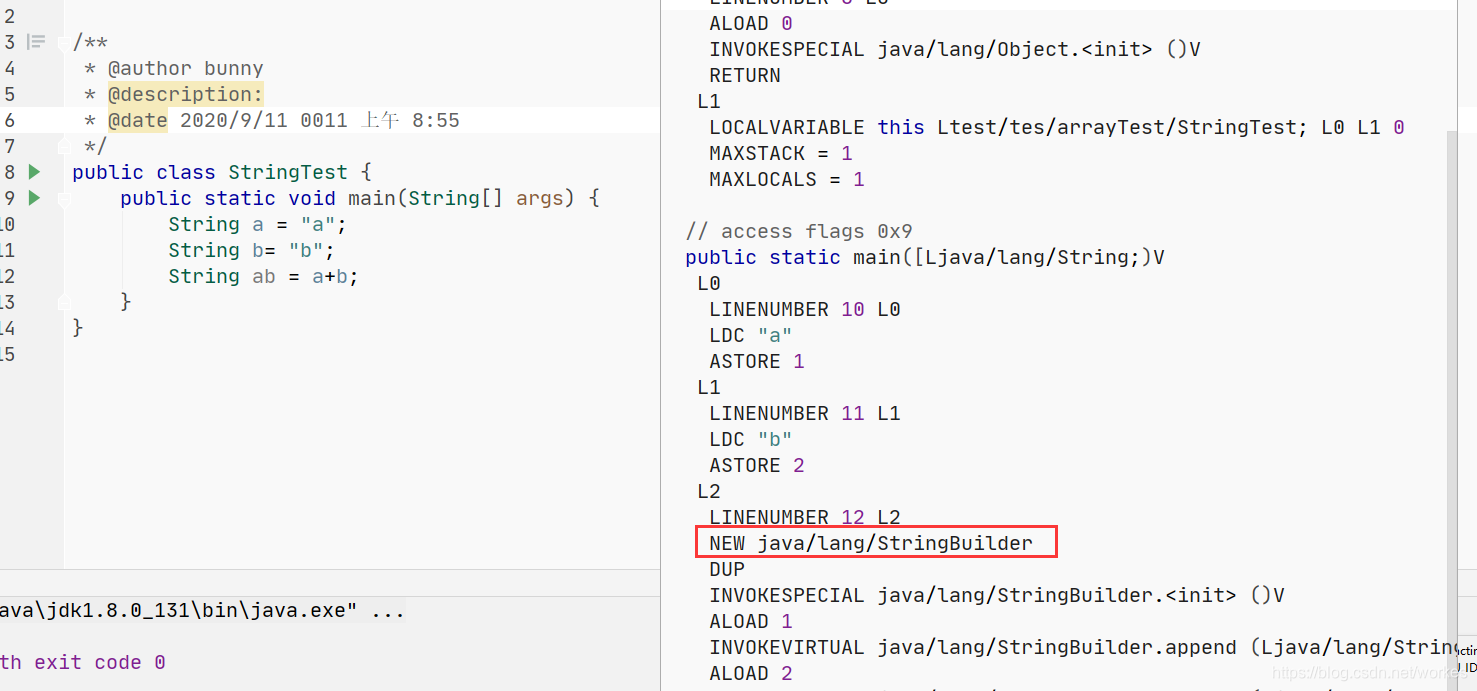Select the highlighted '@description:' tag
This screenshot has width=1477, height=691.
185,94
